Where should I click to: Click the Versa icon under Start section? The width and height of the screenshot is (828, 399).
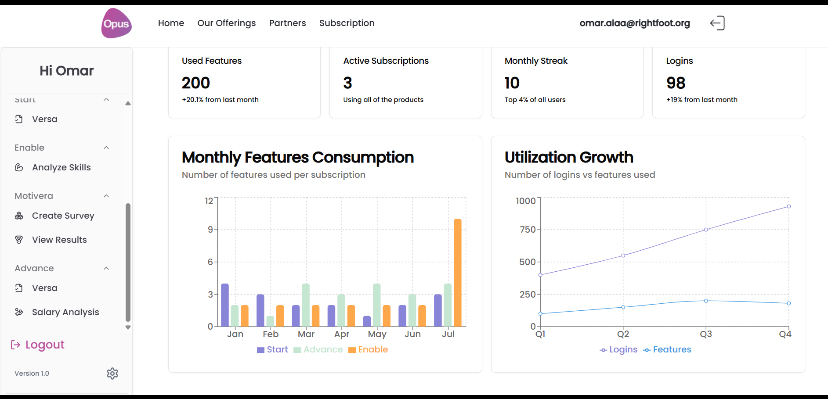click(x=19, y=119)
